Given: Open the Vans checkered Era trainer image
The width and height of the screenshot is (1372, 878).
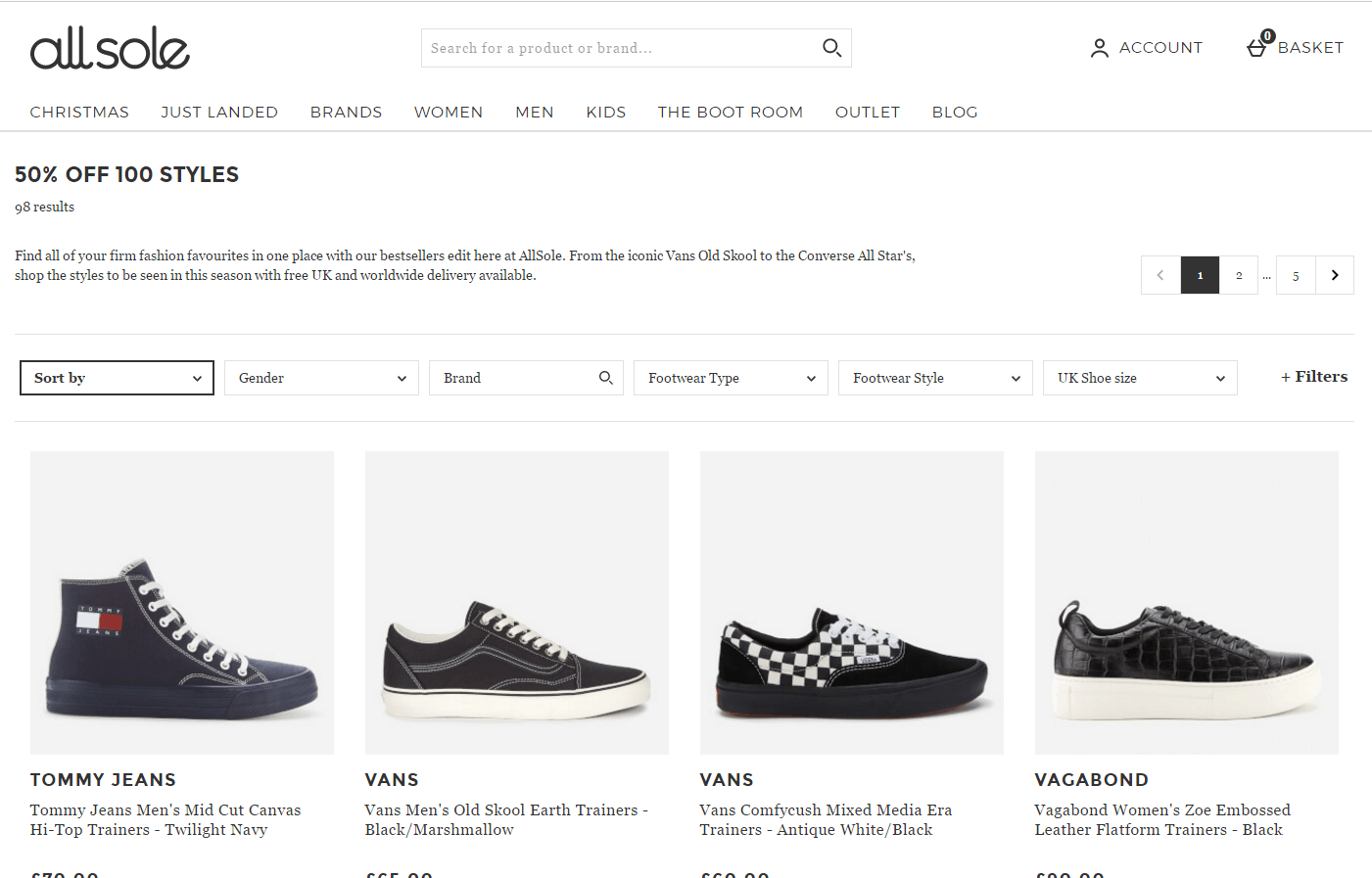Looking at the screenshot, I should (852, 603).
